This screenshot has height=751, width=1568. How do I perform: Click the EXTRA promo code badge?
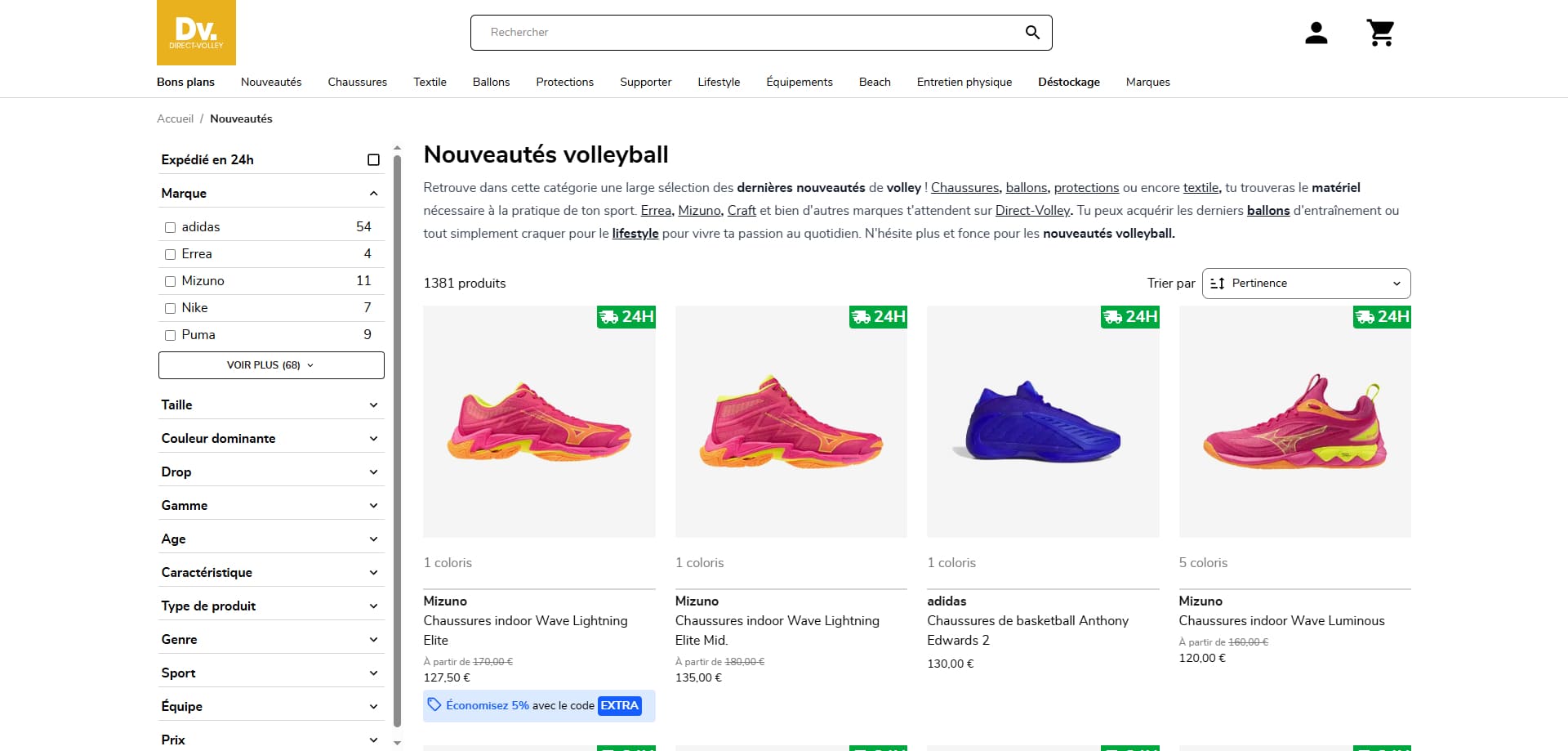(620, 705)
